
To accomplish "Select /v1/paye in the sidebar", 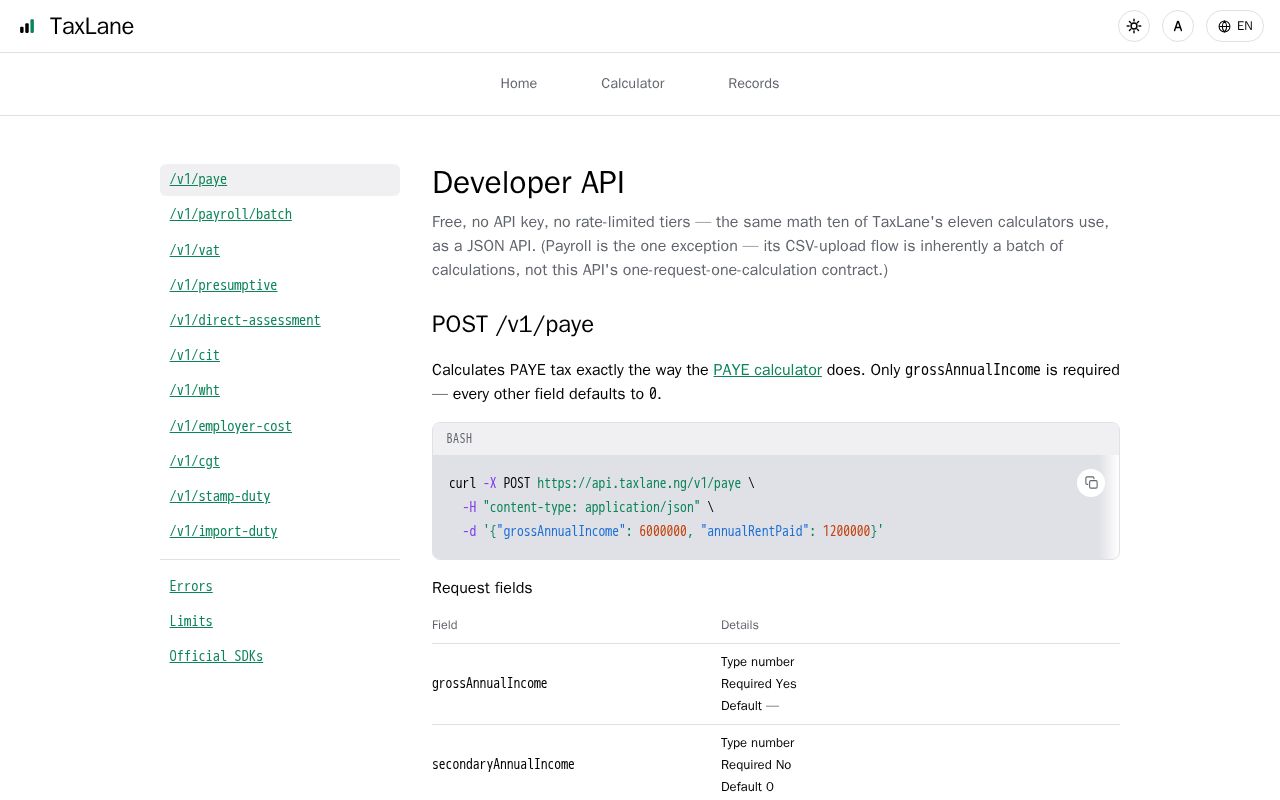I will point(280,180).
